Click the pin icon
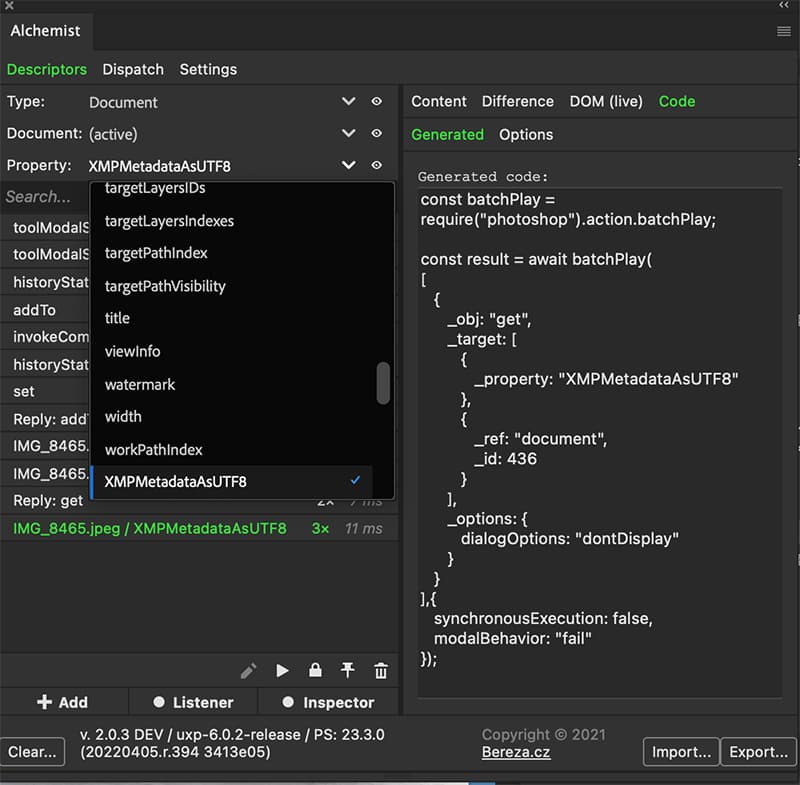The width and height of the screenshot is (800, 785). point(348,671)
